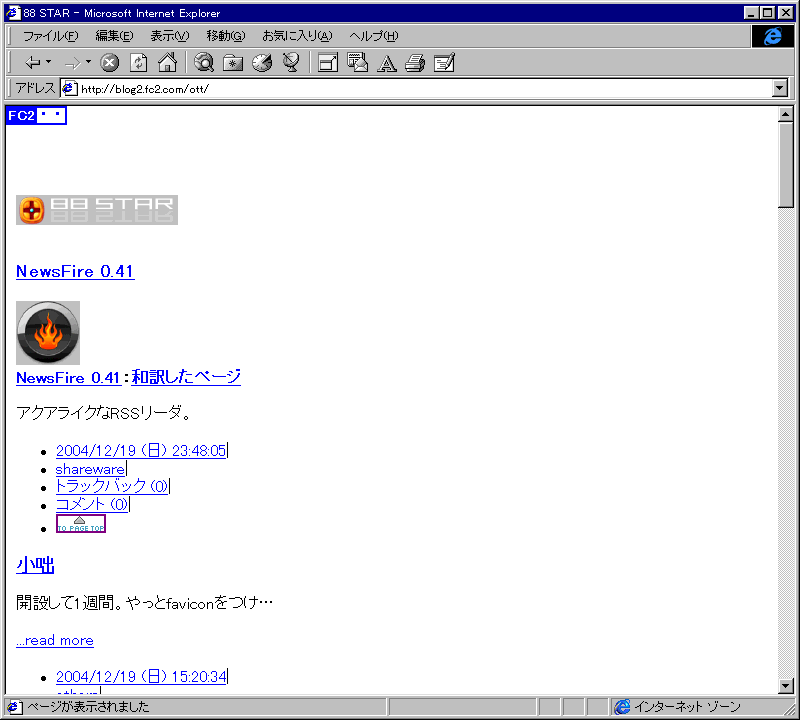Click the 88 STAR banner image
The width and height of the screenshot is (800, 720).
(x=97, y=210)
